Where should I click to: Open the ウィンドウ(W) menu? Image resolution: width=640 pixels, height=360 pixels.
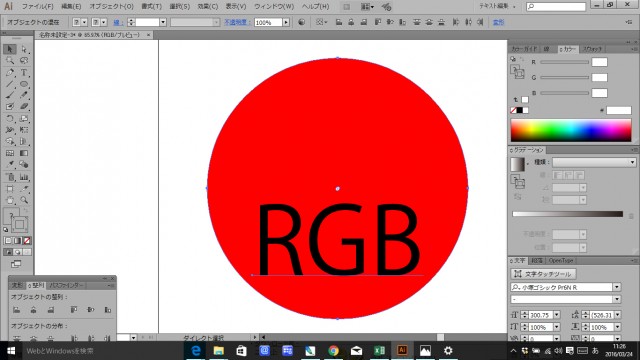click(274, 7)
